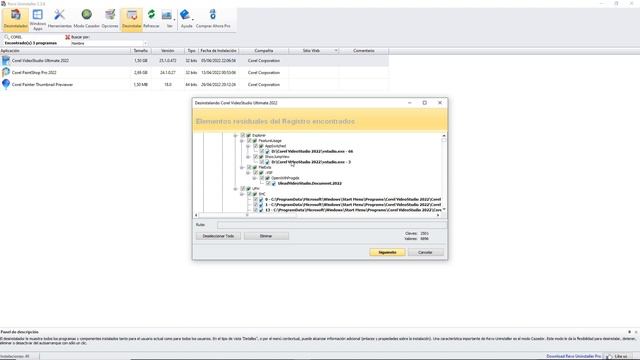Sort list by Compañía column
This screenshot has height=360, width=640.
pyautogui.click(x=264, y=51)
